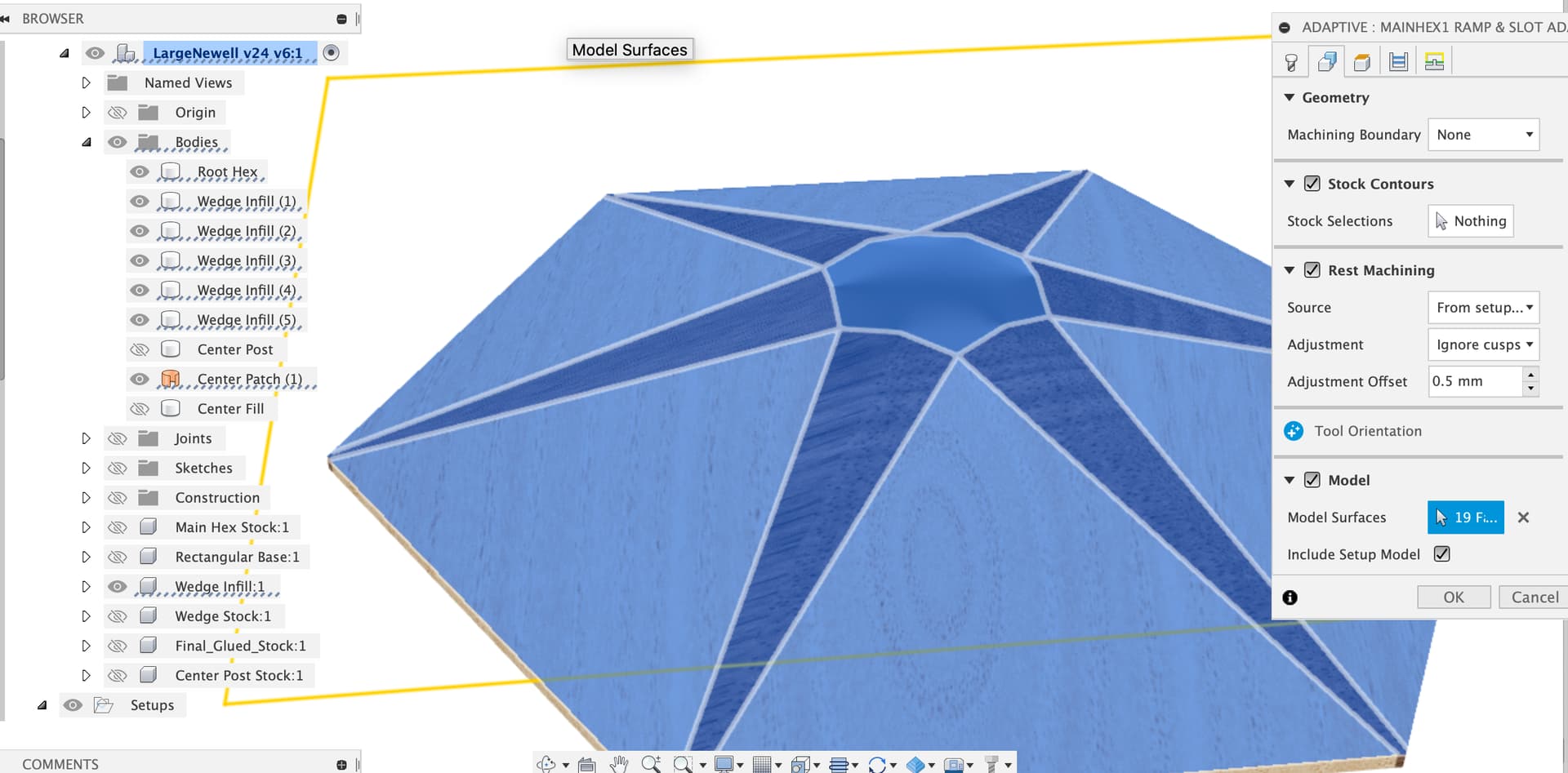Click the blue refresh arrows icon

pyautogui.click(x=877, y=764)
